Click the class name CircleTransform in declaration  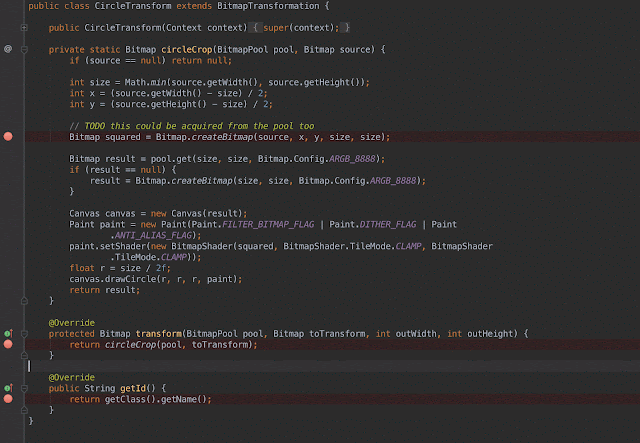(x=133, y=6)
